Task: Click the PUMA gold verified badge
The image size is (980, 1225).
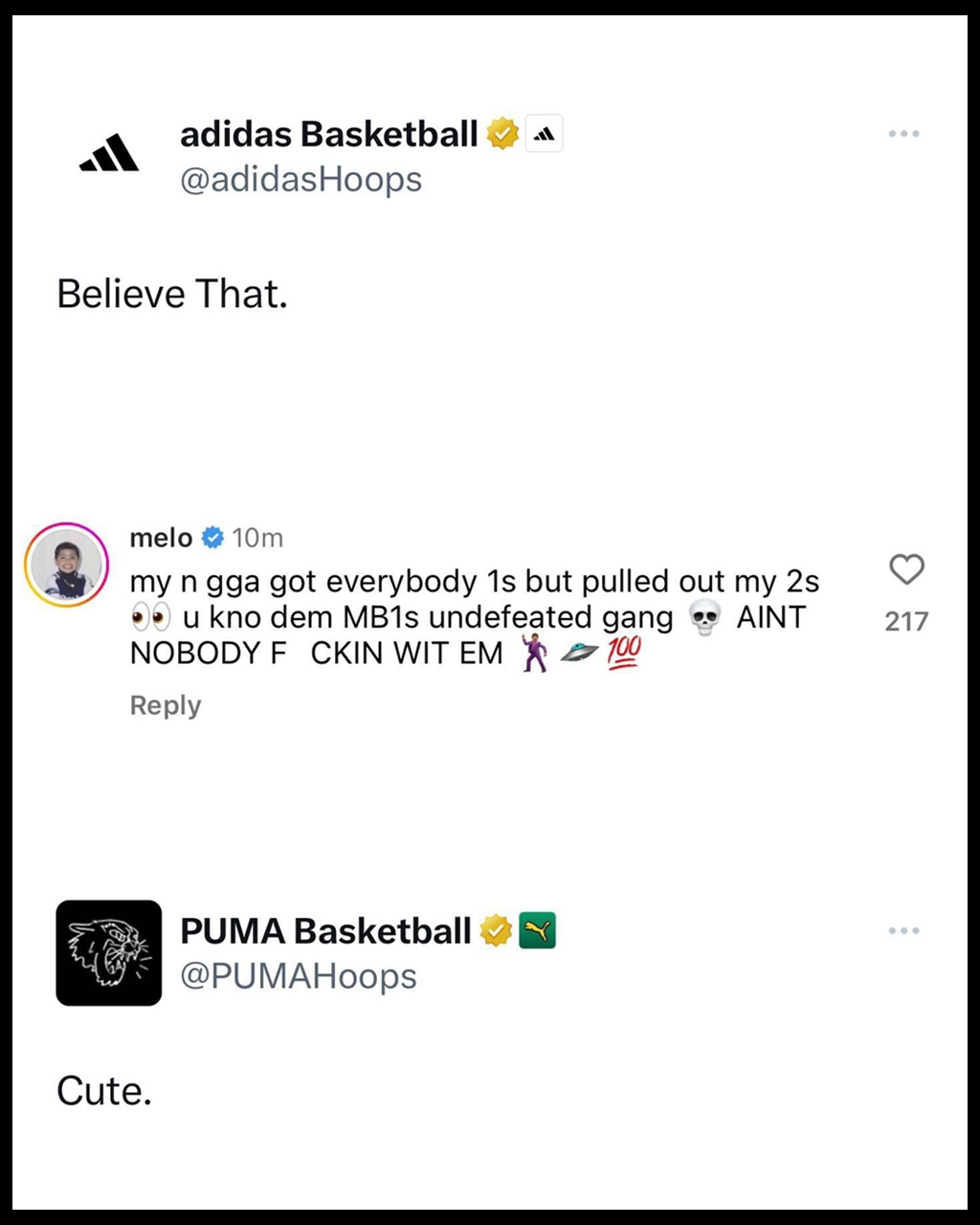Action: [496, 930]
